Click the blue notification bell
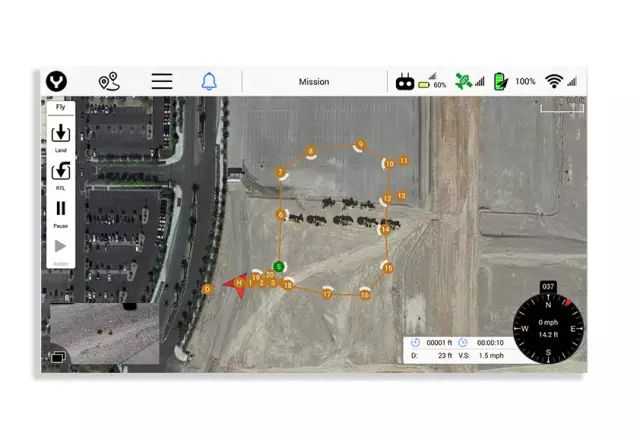Viewport: 640px width, 439px height. pos(209,82)
